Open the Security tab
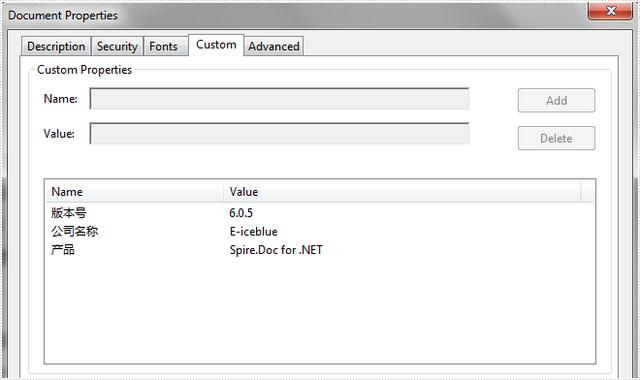 117,47
